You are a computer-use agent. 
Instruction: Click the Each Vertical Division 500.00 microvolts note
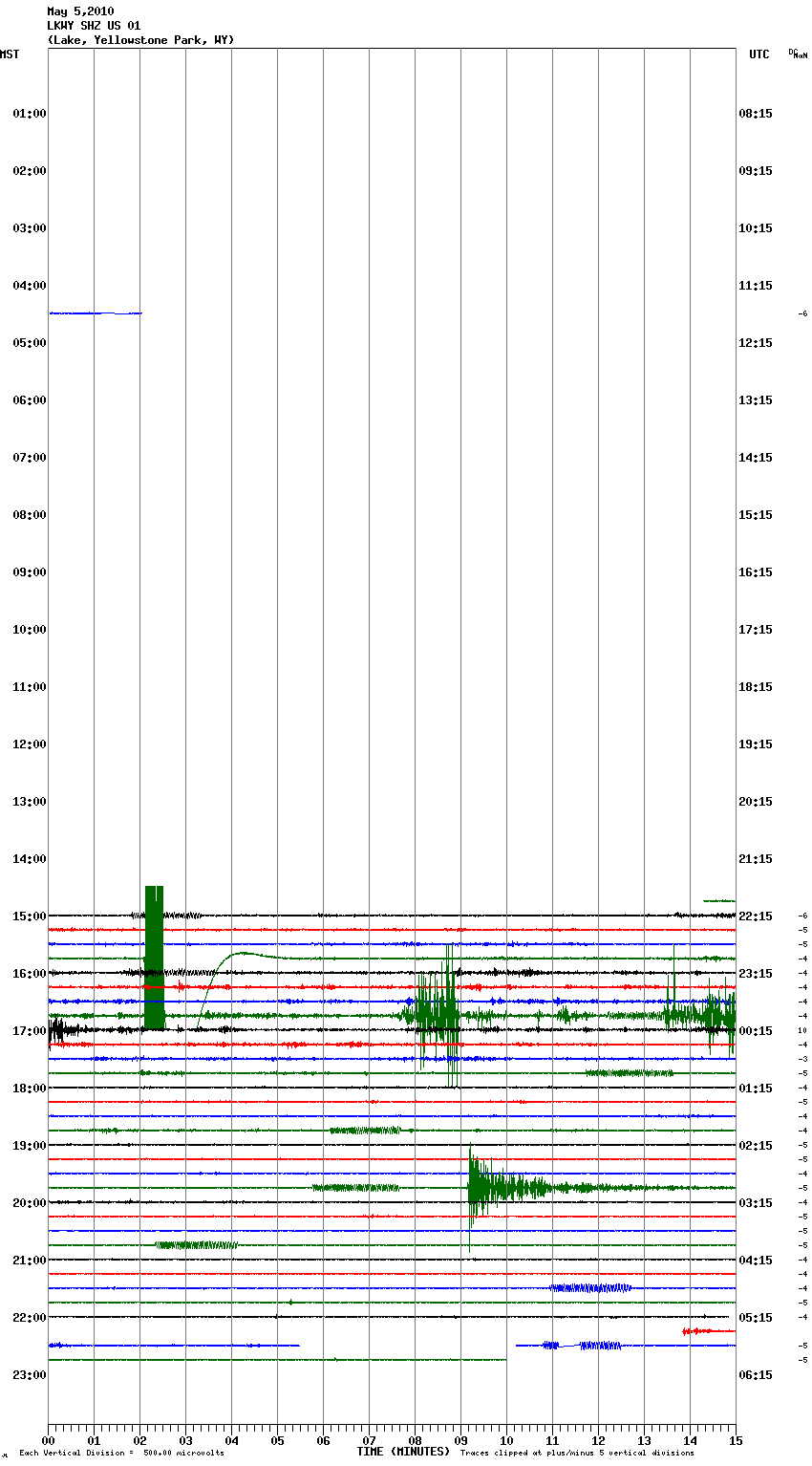pos(121,1454)
